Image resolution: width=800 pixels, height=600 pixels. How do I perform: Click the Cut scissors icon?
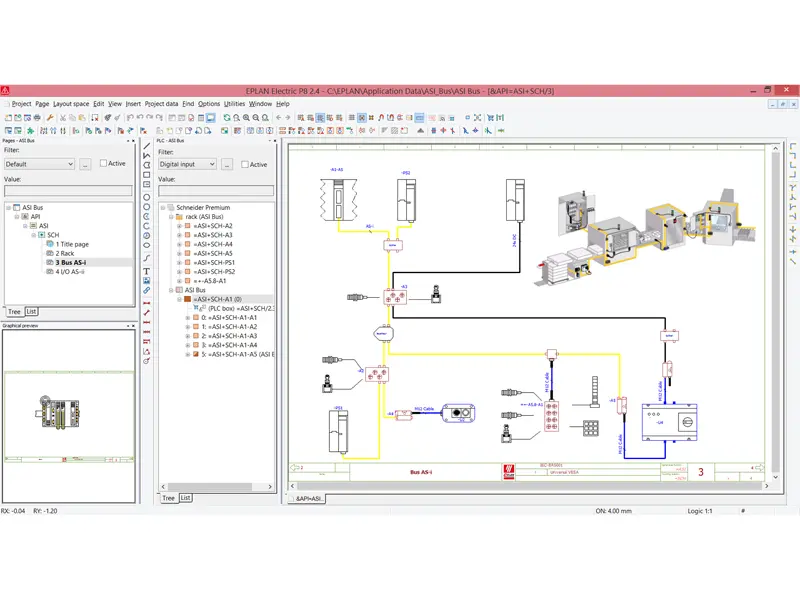click(63, 117)
